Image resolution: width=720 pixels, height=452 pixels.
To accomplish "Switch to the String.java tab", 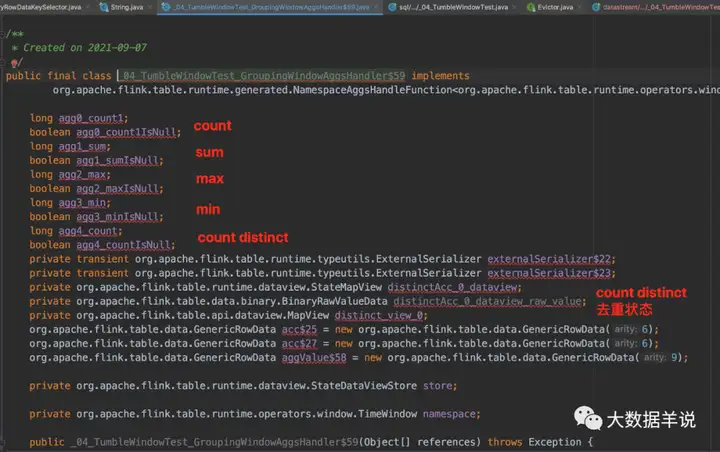I will point(127,7).
